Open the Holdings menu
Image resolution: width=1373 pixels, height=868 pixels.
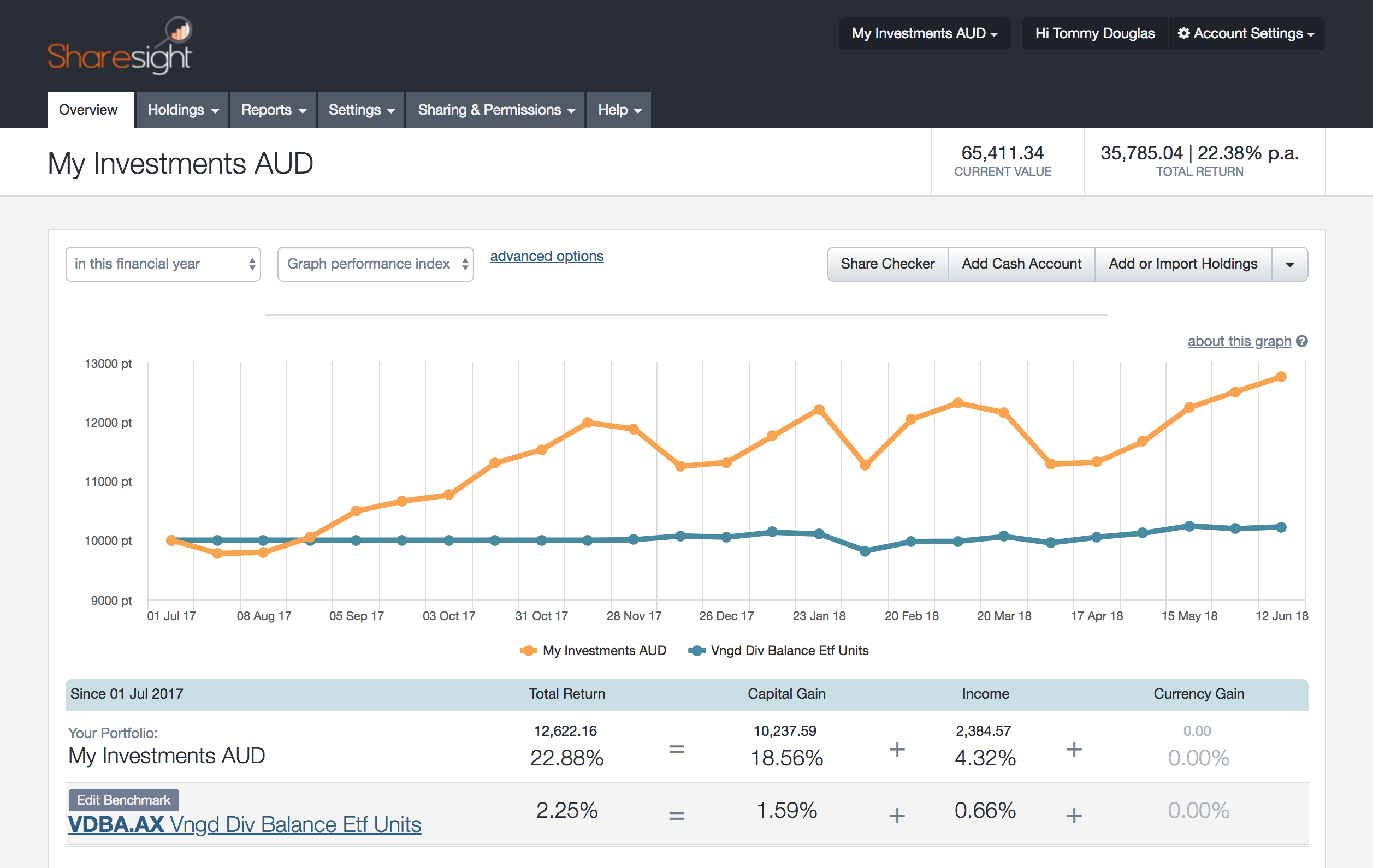[x=181, y=109]
